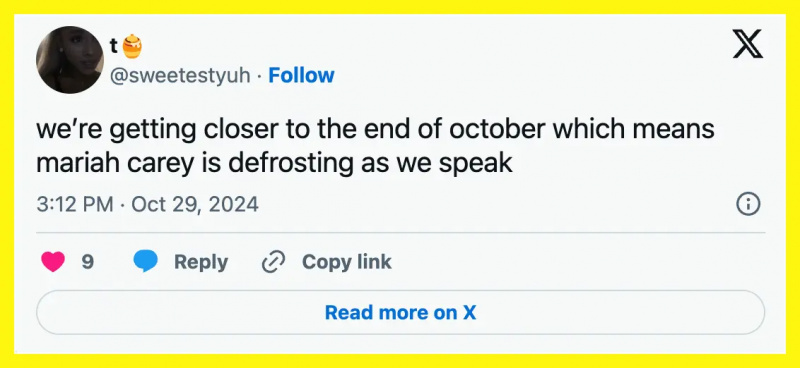
Task: Like the tweet with the pink heart icon
Action: pos(53,262)
